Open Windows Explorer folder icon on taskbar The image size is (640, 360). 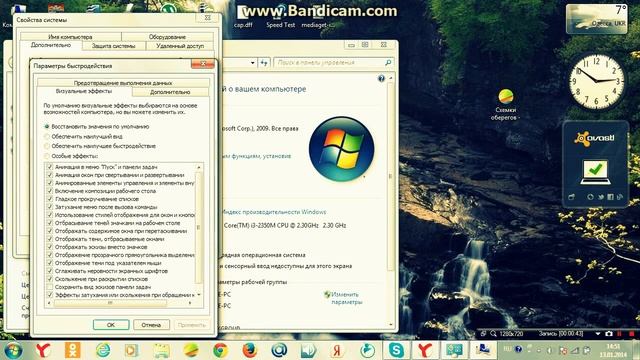click(x=161, y=350)
